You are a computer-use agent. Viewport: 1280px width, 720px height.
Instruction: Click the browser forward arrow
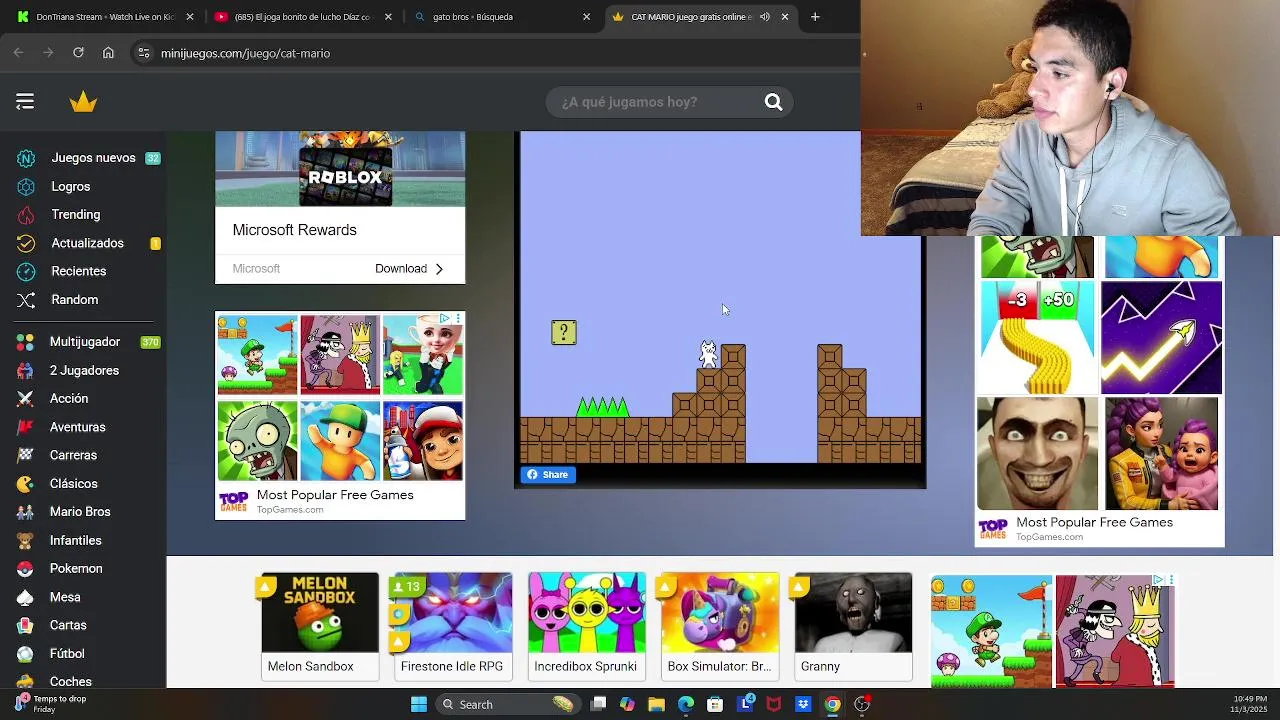pos(48,53)
